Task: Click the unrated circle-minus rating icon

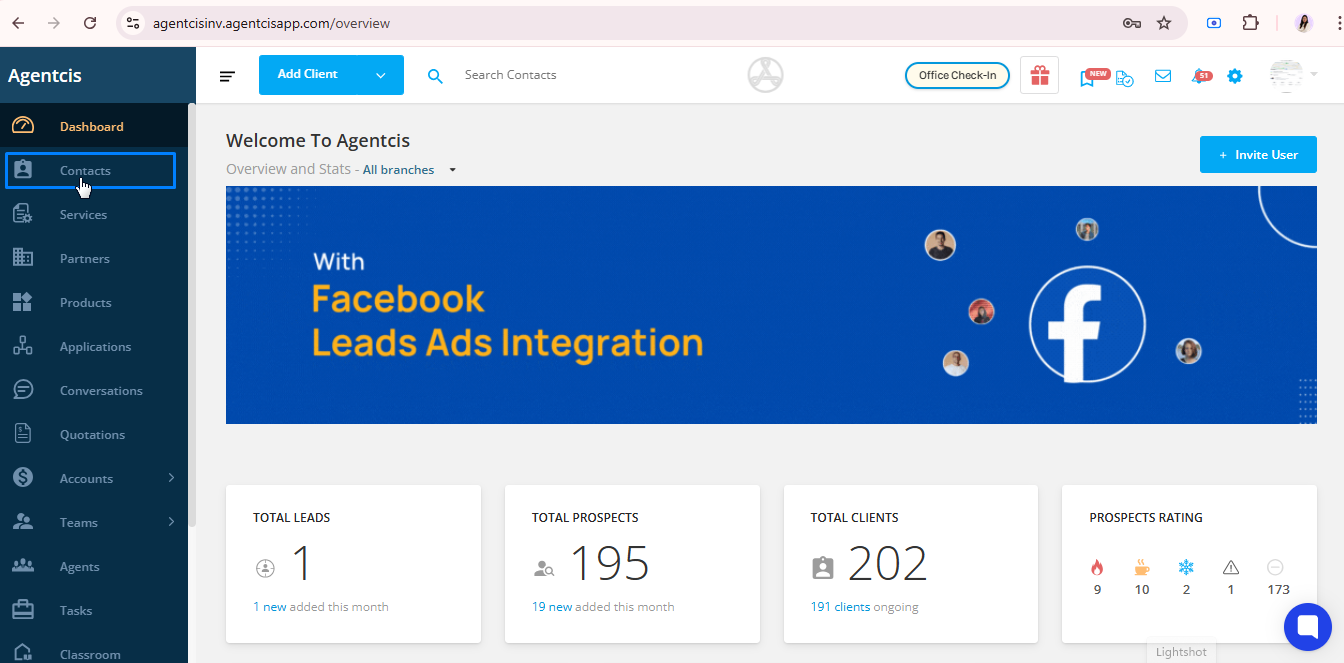Action: [1275, 567]
